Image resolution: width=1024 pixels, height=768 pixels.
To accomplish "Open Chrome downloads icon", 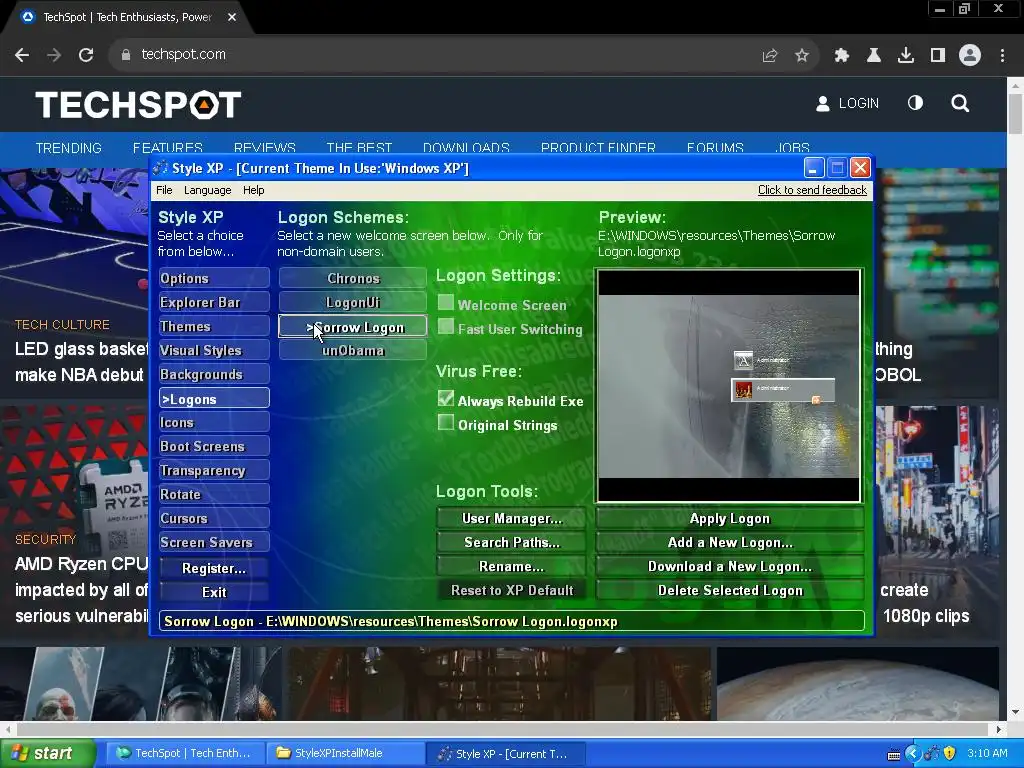I will click(x=906, y=56).
